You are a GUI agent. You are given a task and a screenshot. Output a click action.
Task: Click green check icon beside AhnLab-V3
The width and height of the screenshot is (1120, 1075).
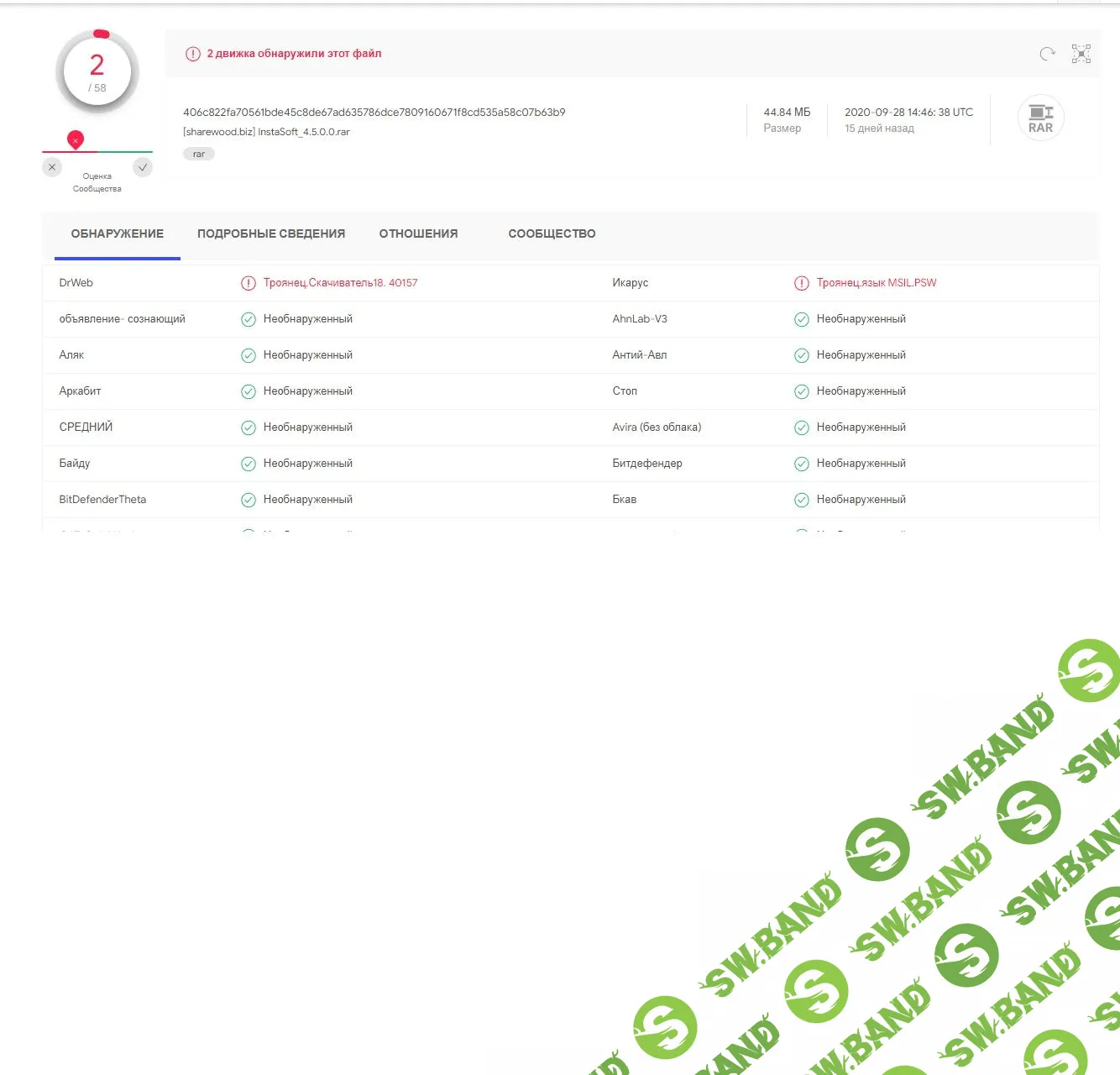[802, 319]
